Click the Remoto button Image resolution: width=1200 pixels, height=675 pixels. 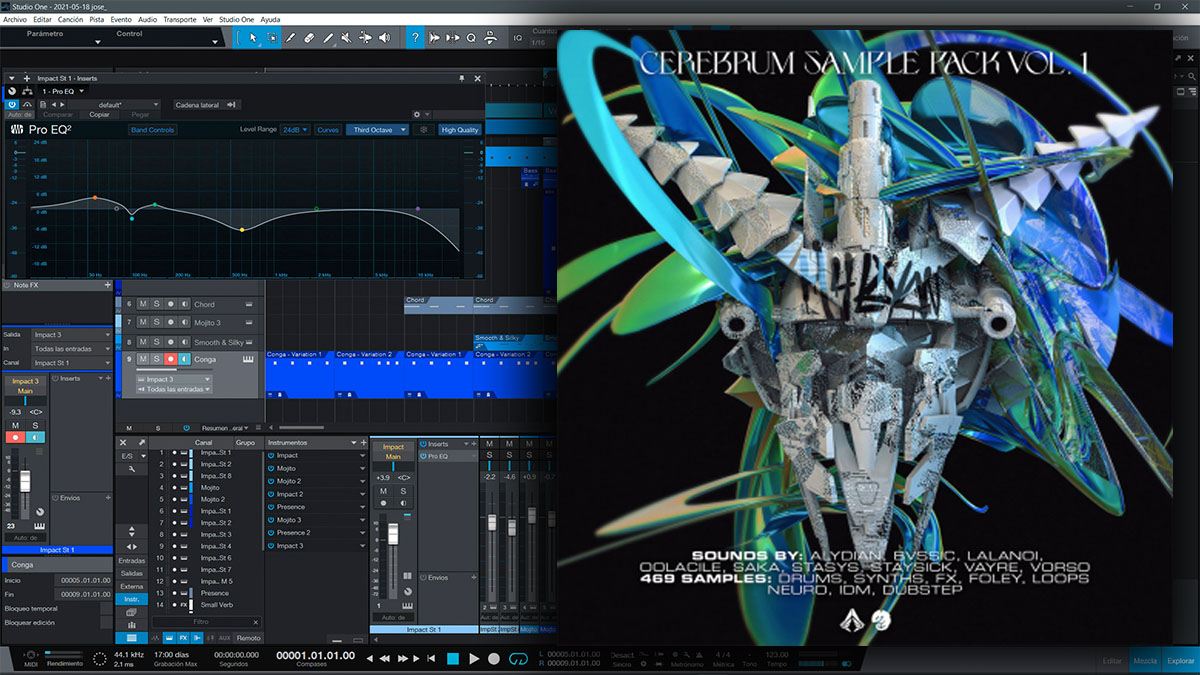[248, 638]
